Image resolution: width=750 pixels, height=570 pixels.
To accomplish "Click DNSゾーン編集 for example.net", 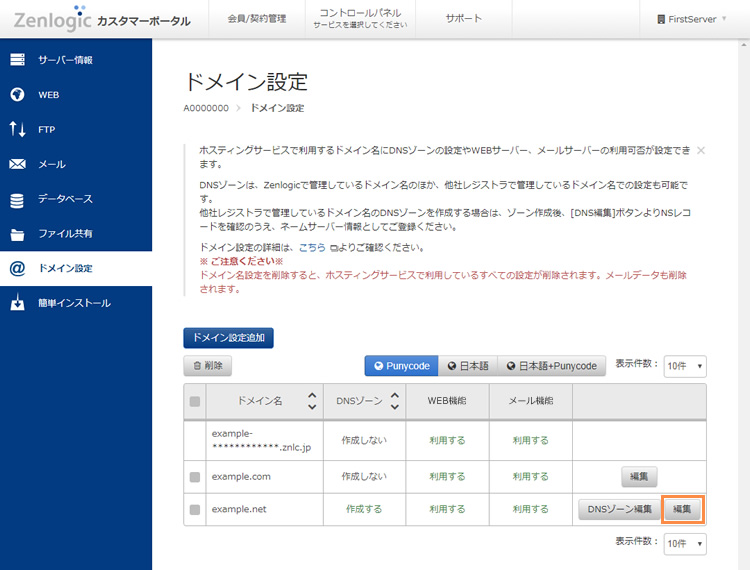I will 619,509.
